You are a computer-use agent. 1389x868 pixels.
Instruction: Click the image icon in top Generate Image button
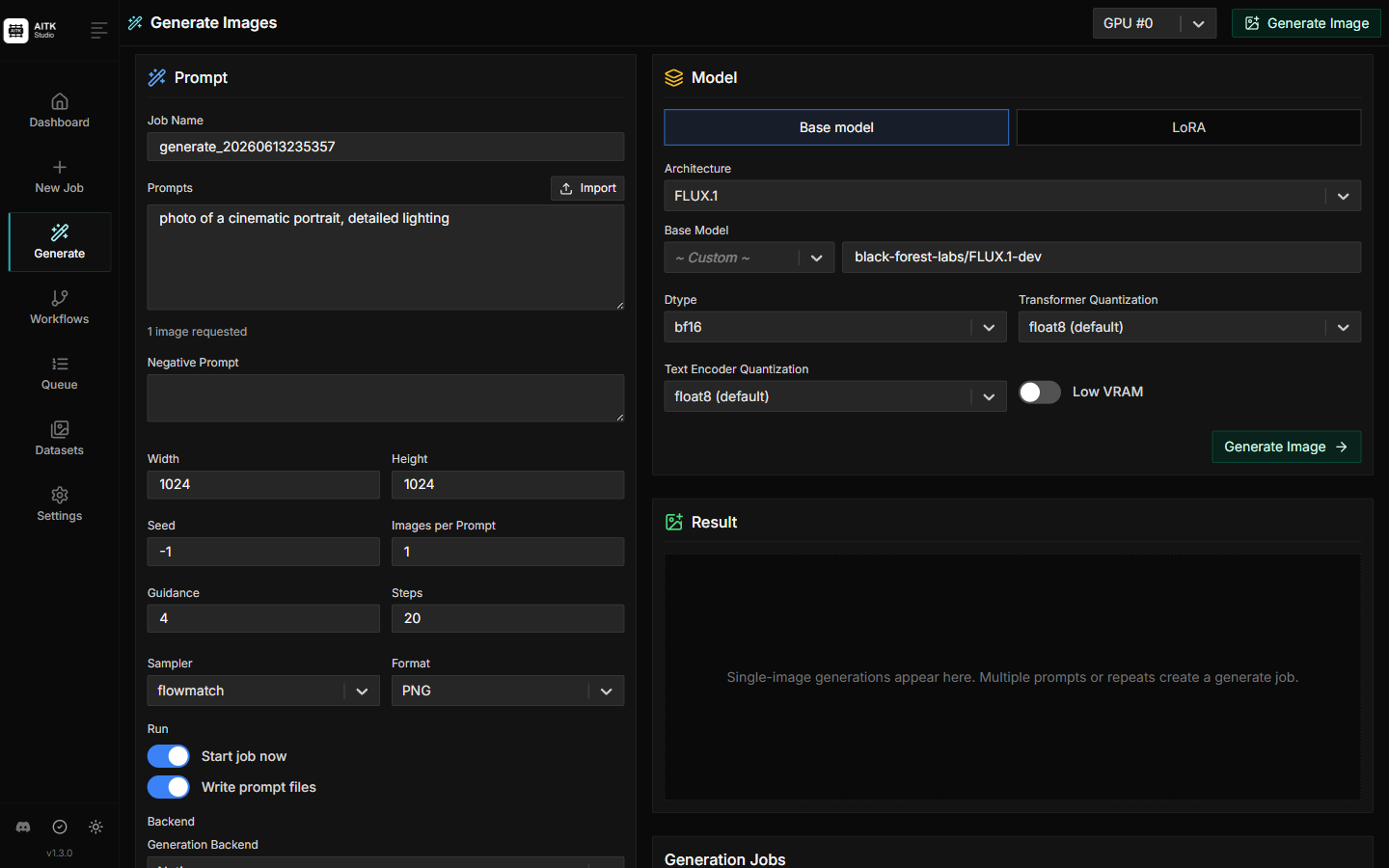(x=1252, y=23)
